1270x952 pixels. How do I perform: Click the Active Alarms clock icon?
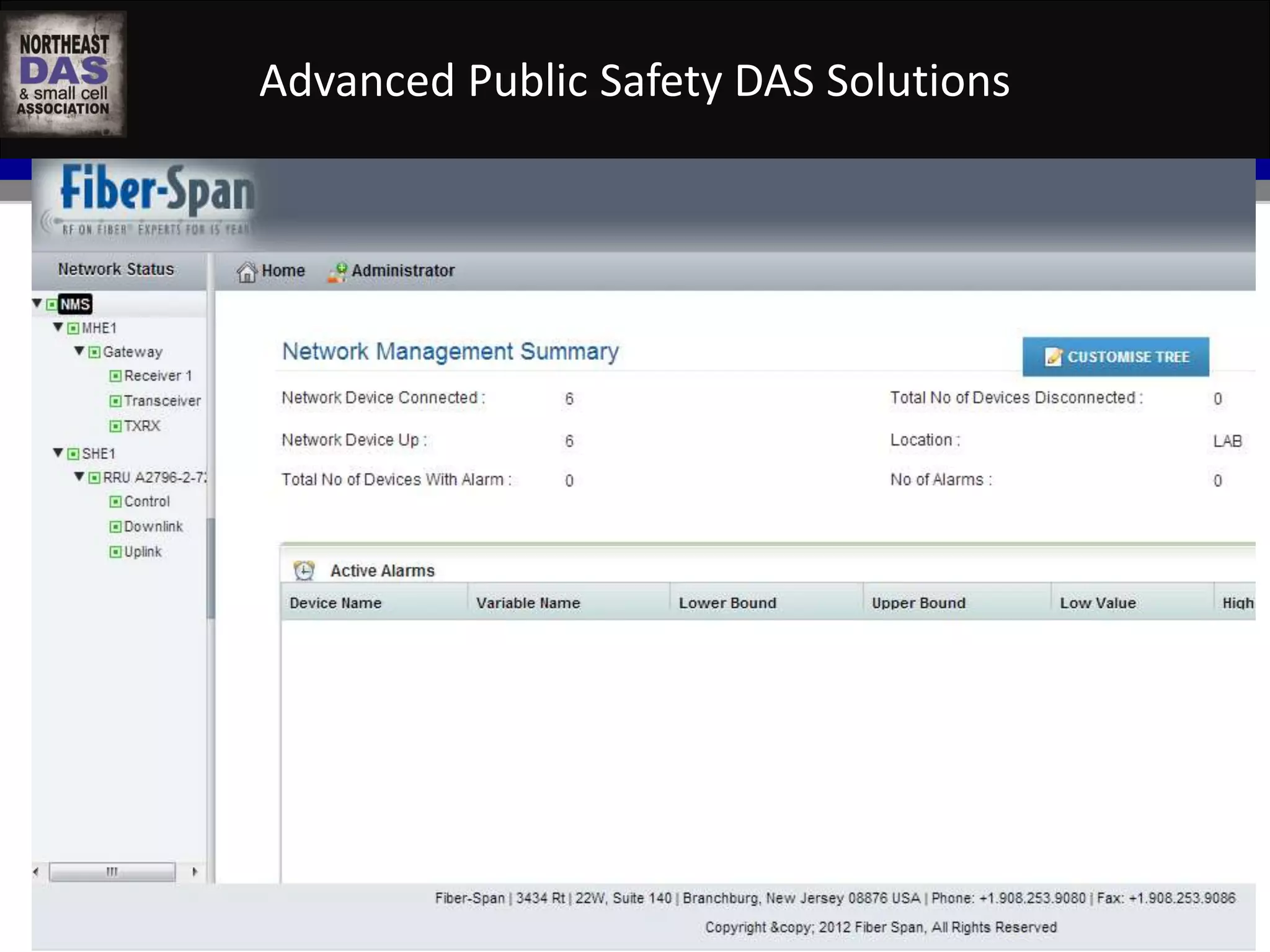(x=304, y=570)
